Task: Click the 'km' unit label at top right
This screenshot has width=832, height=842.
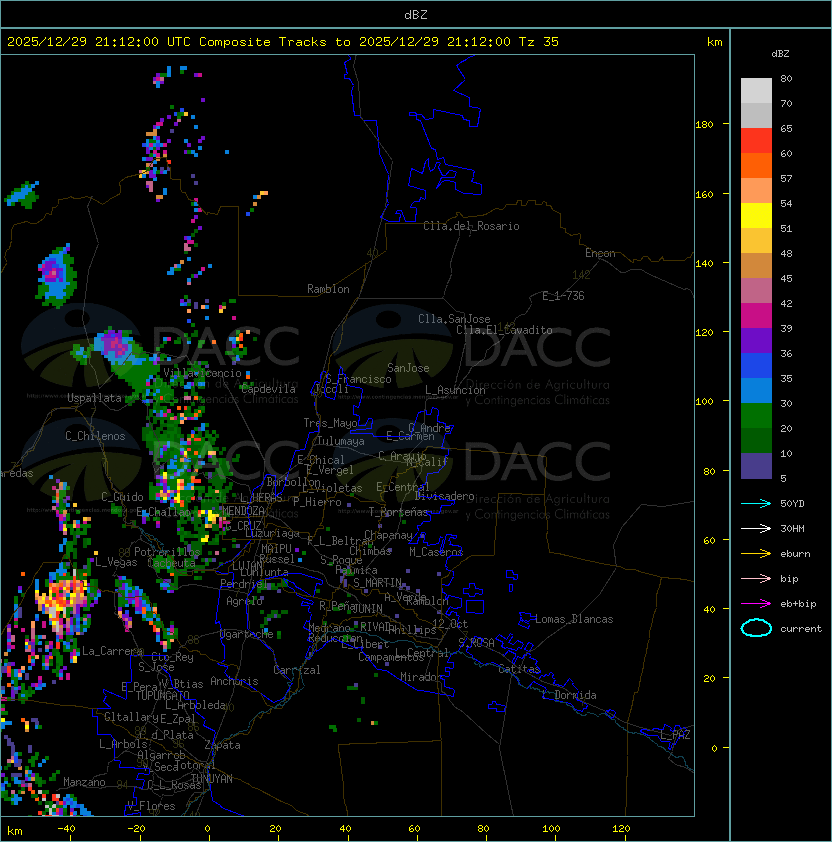Action: pos(714,42)
